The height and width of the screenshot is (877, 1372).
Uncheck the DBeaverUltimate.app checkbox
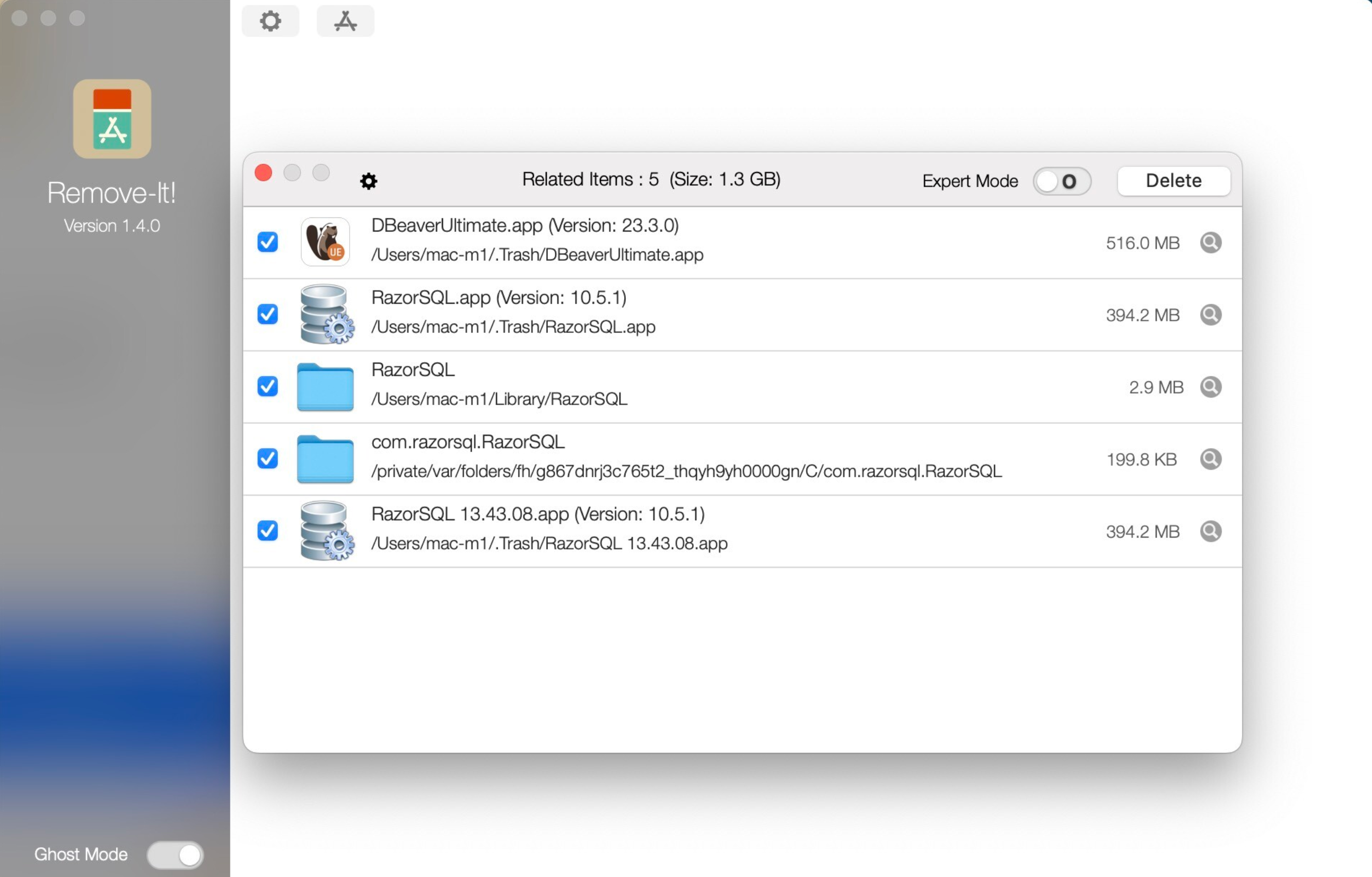(x=267, y=241)
